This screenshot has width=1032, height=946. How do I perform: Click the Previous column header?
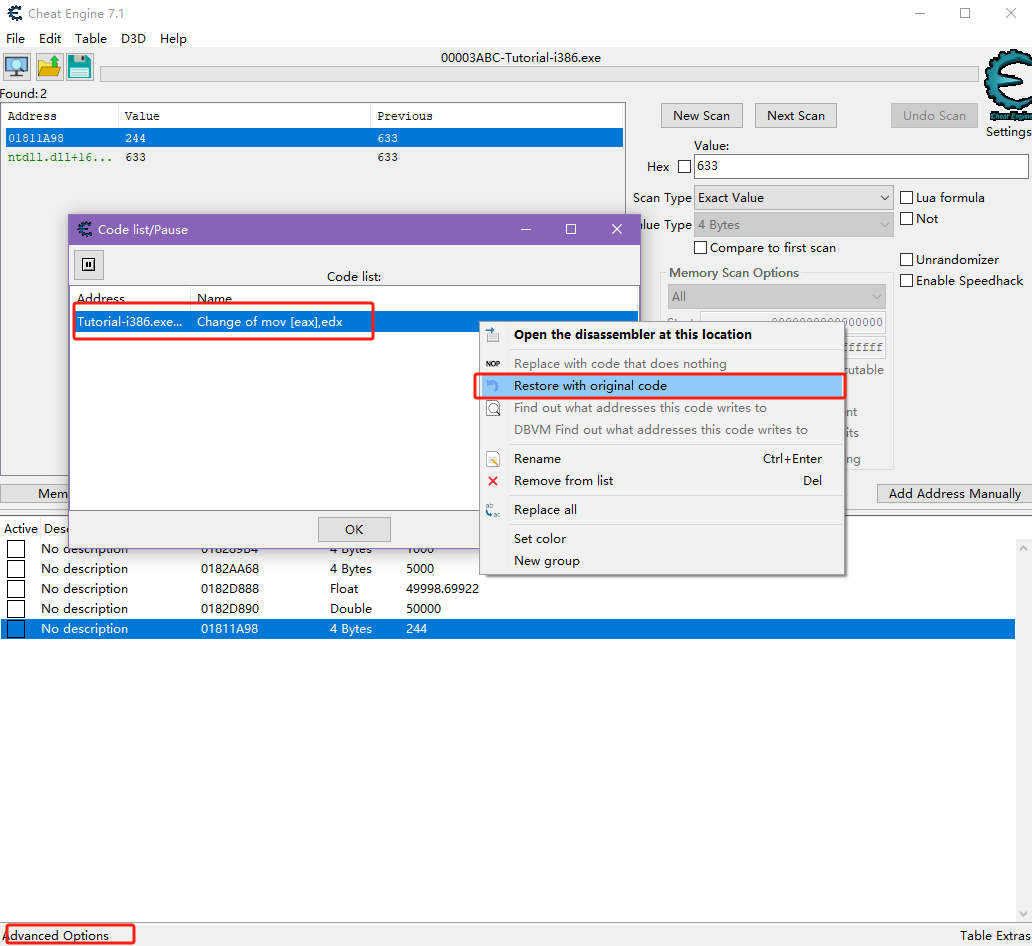click(x=497, y=117)
